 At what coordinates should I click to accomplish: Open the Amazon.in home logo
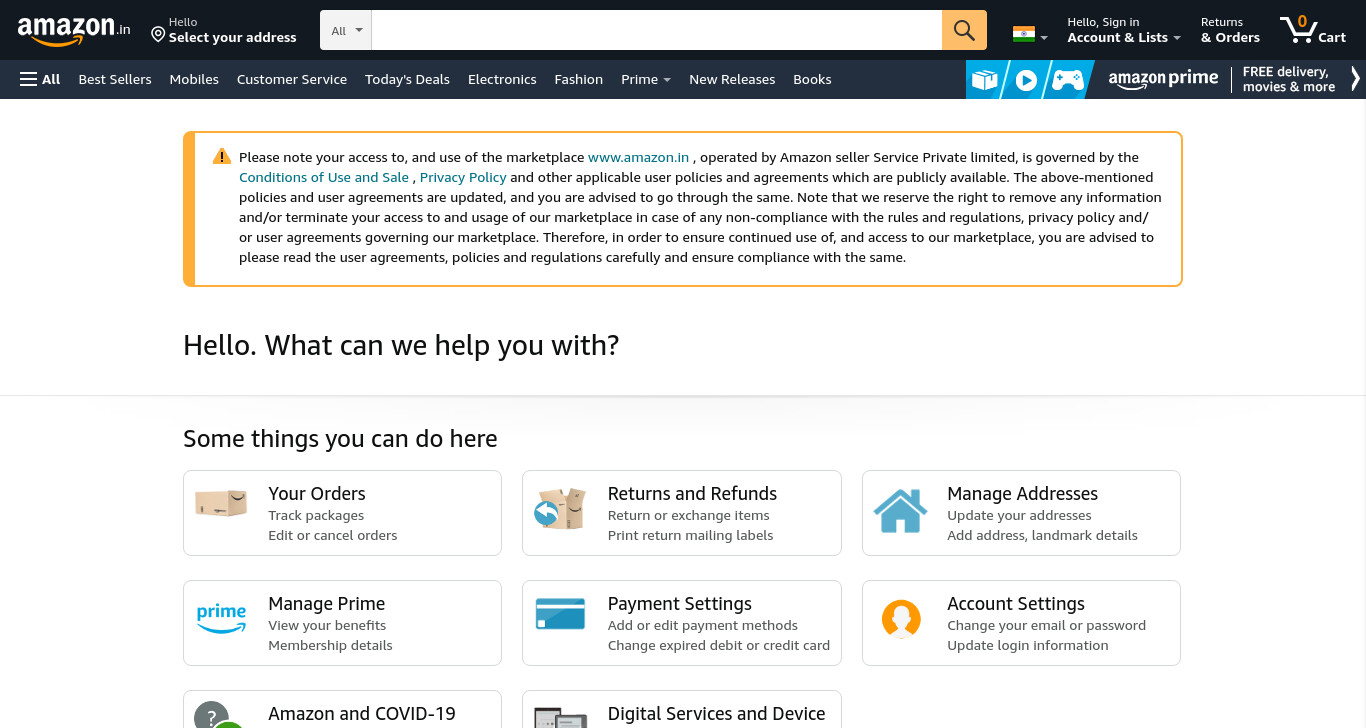tap(74, 31)
